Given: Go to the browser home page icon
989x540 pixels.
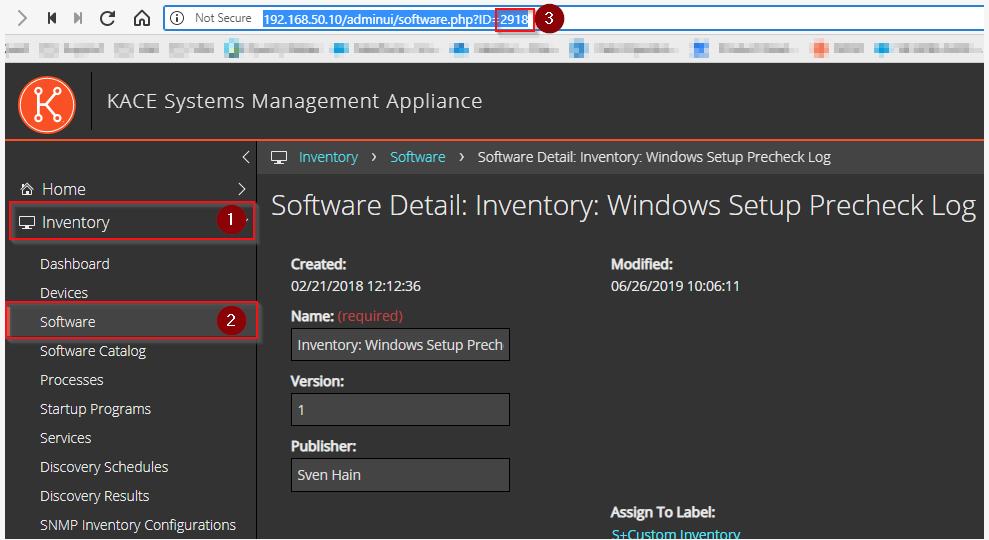Looking at the screenshot, I should [x=142, y=18].
